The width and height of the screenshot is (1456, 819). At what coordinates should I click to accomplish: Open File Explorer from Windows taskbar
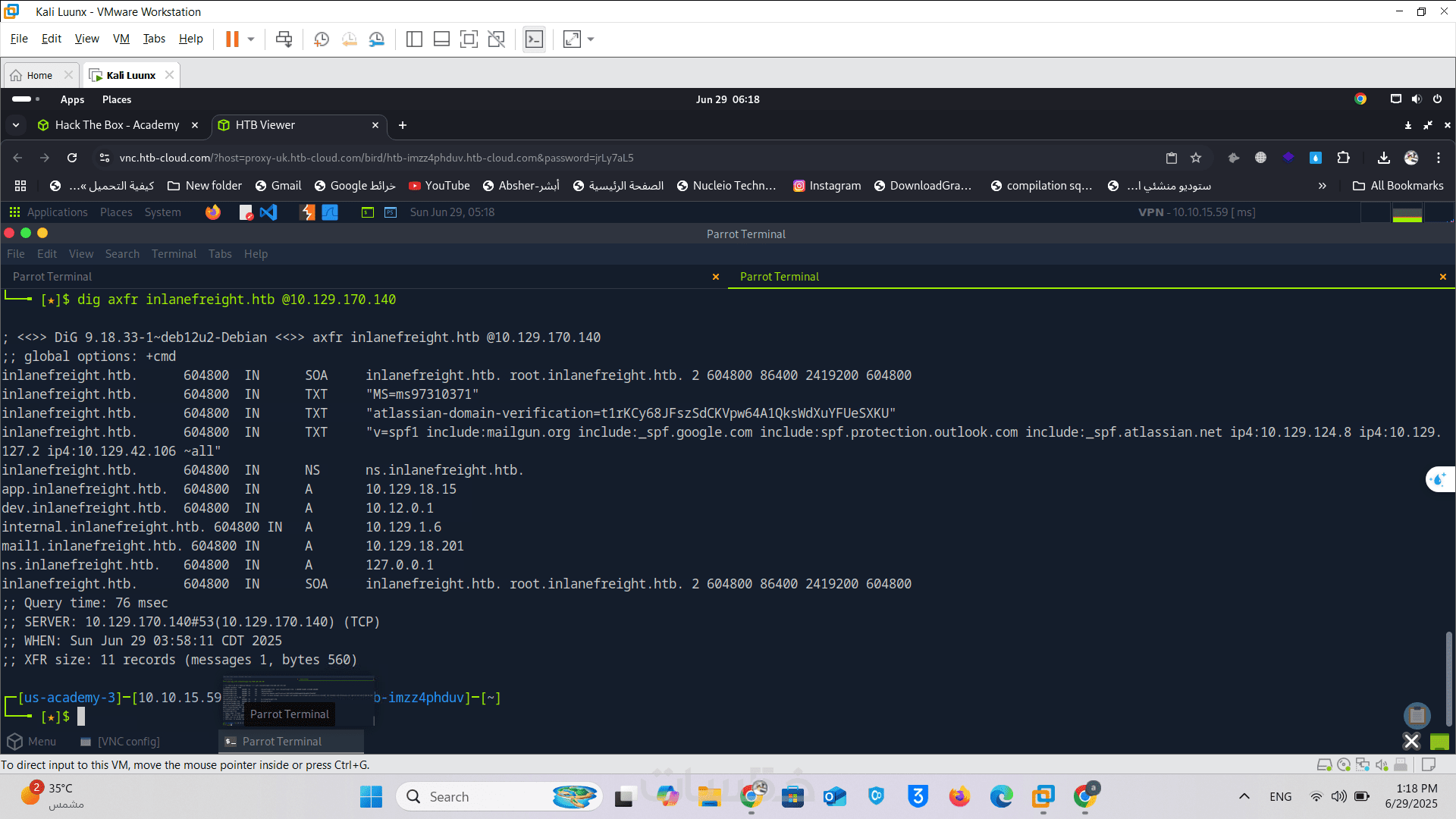point(710,797)
